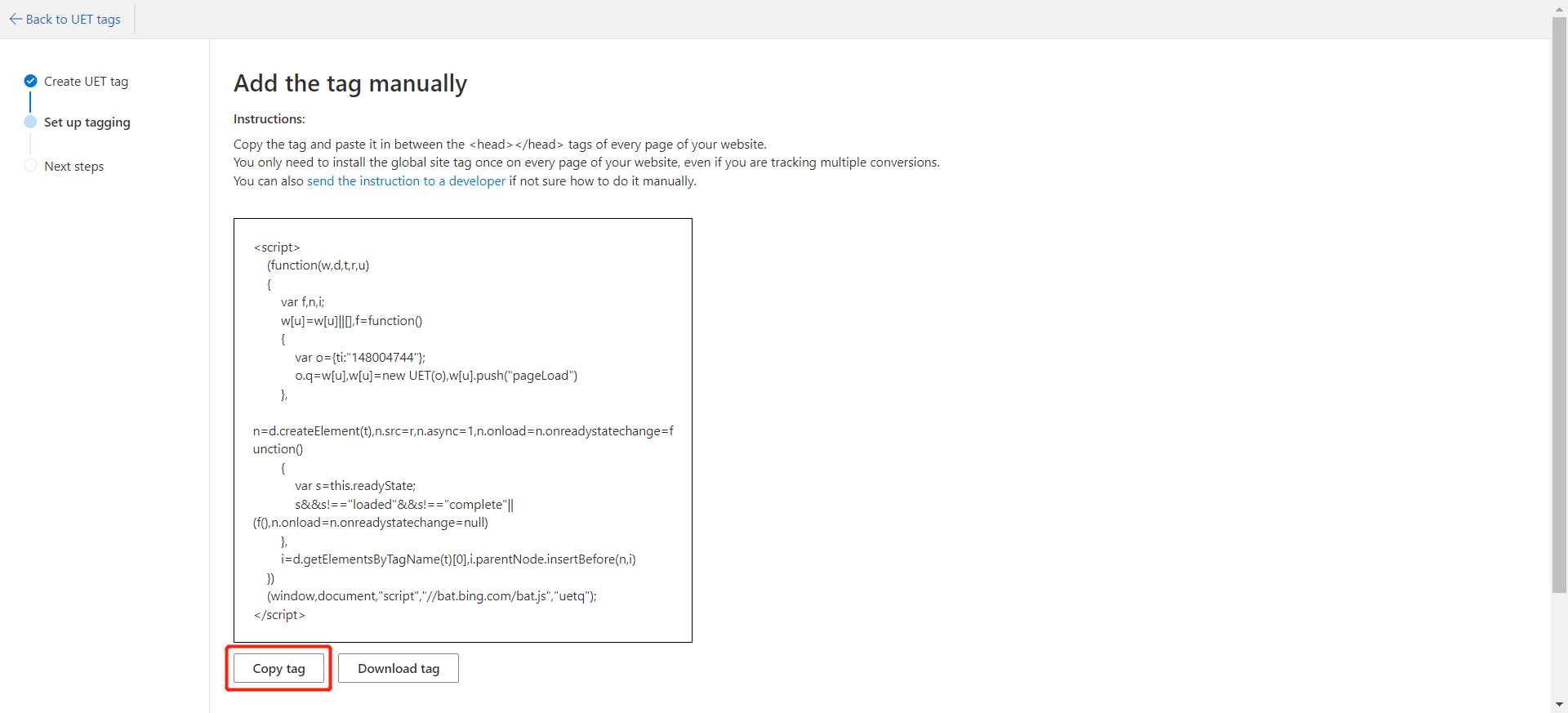Click the closing </script> line

click(x=279, y=614)
